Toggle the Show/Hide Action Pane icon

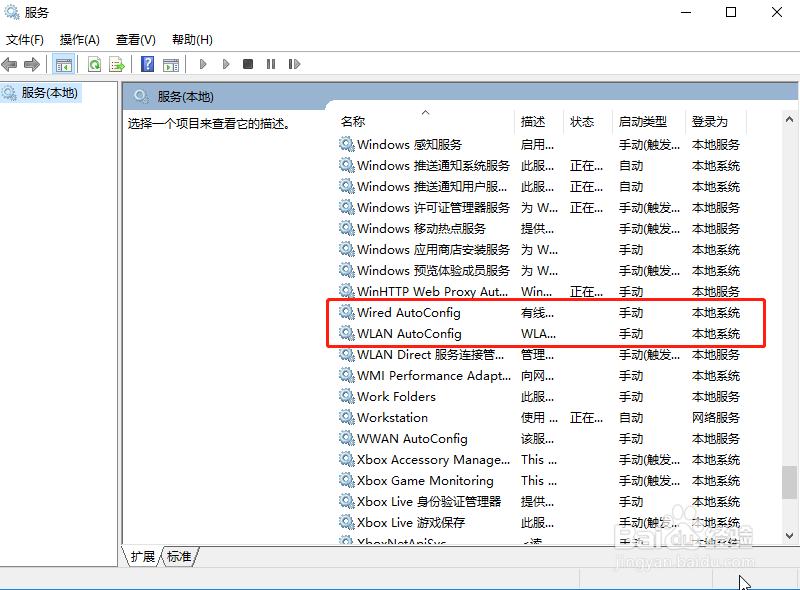pyautogui.click(x=170, y=64)
